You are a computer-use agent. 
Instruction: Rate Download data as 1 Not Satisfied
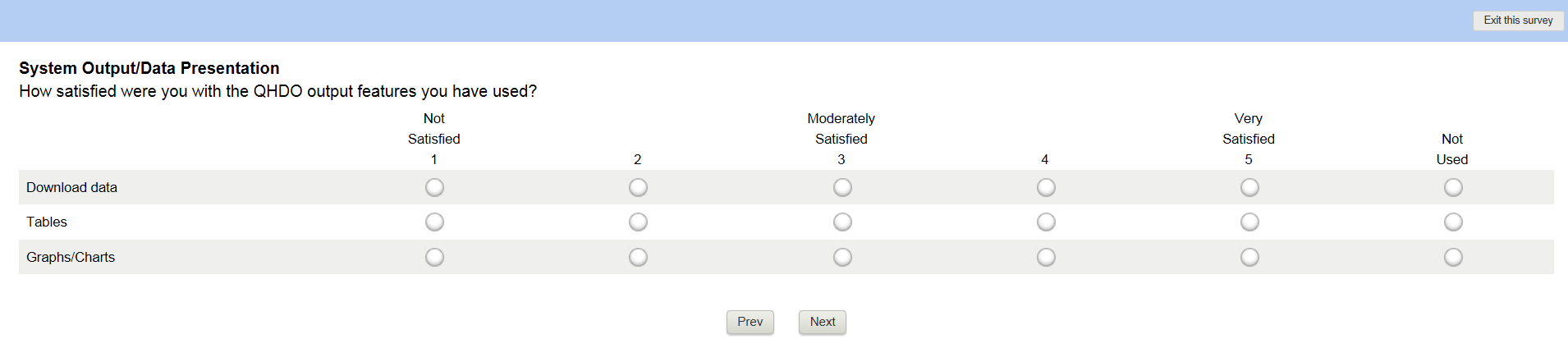pyautogui.click(x=434, y=188)
